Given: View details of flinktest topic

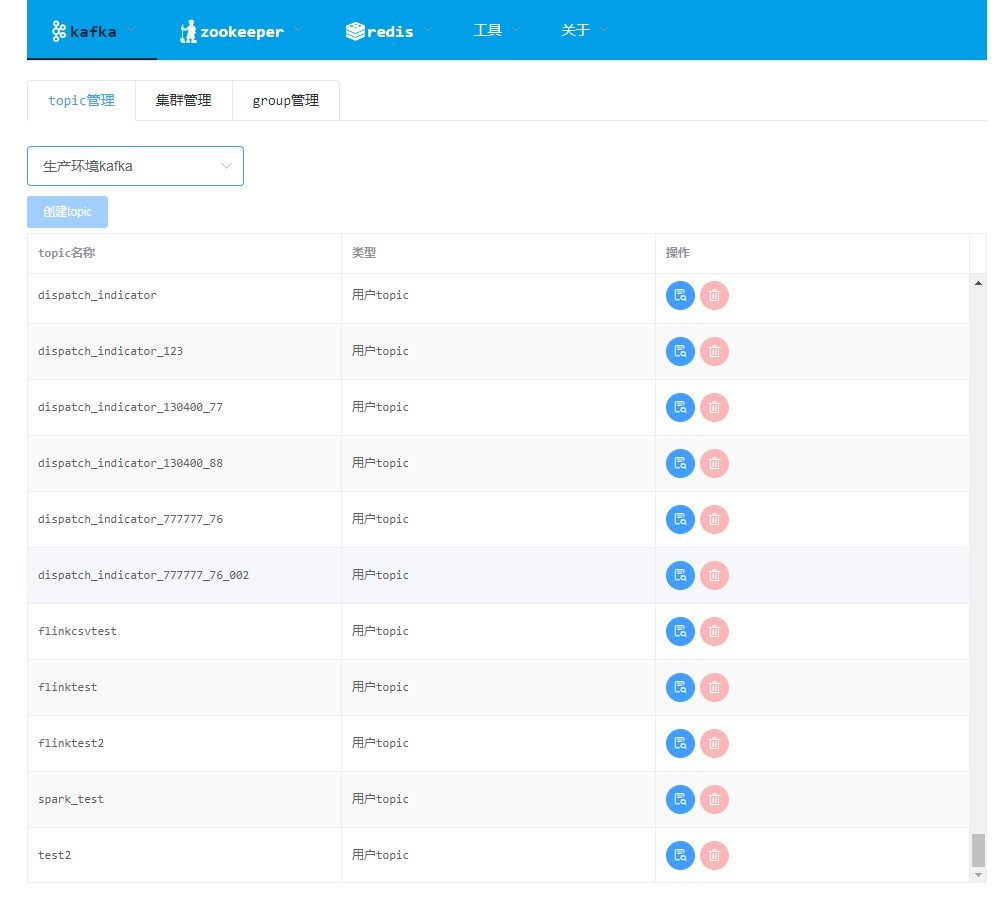Looking at the screenshot, I should tap(680, 687).
